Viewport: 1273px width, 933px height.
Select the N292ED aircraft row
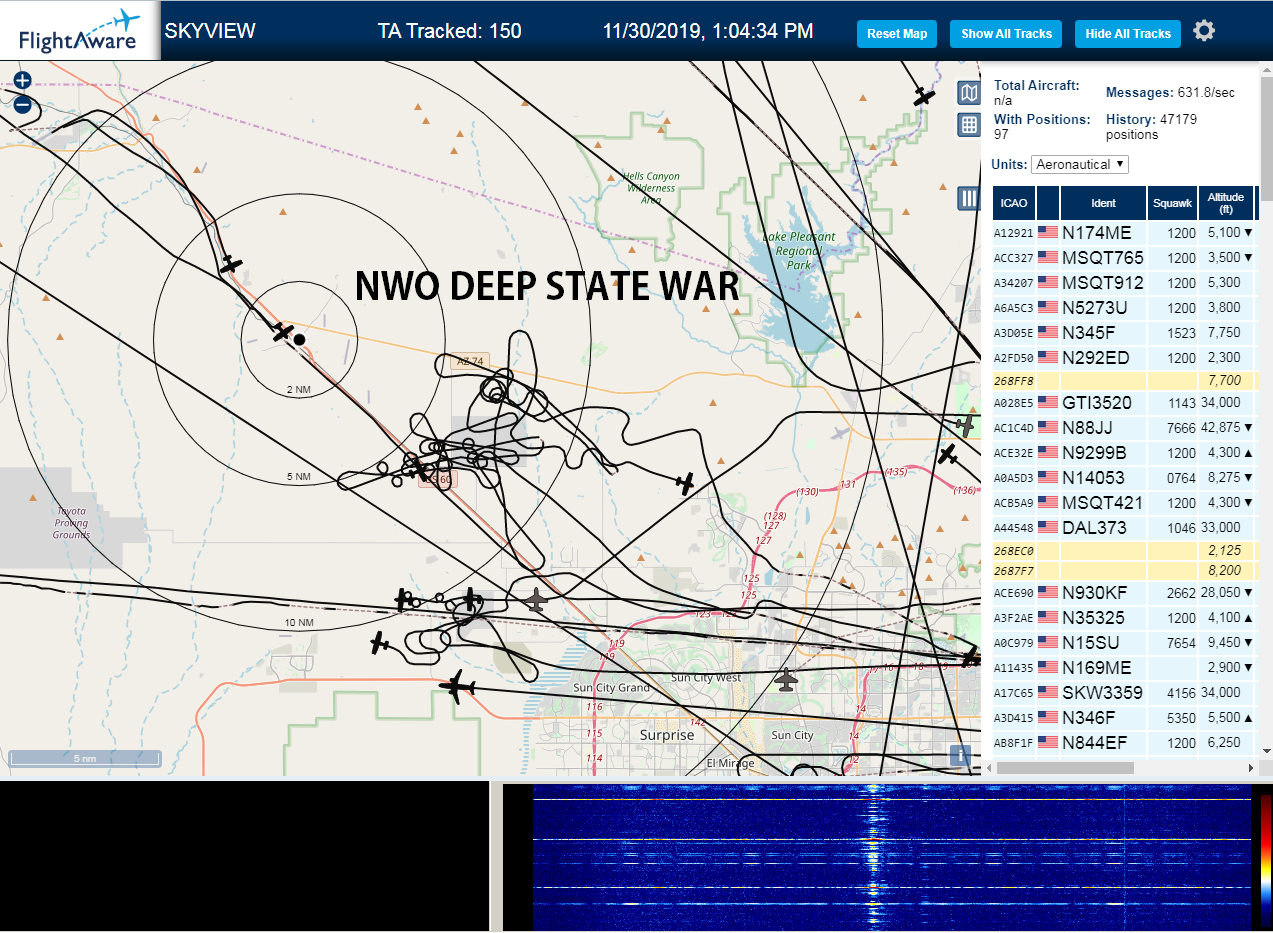[x=1125, y=358]
